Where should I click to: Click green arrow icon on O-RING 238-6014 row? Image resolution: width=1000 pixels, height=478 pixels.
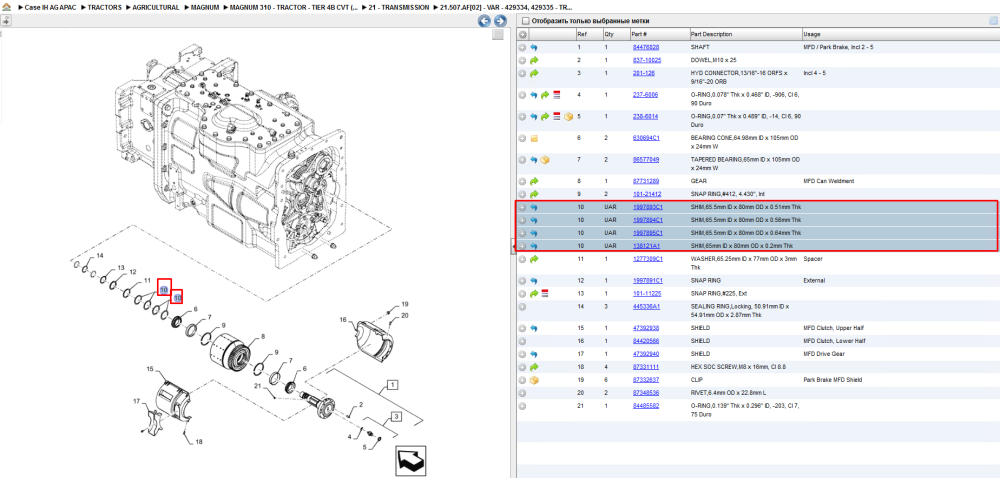coord(545,117)
